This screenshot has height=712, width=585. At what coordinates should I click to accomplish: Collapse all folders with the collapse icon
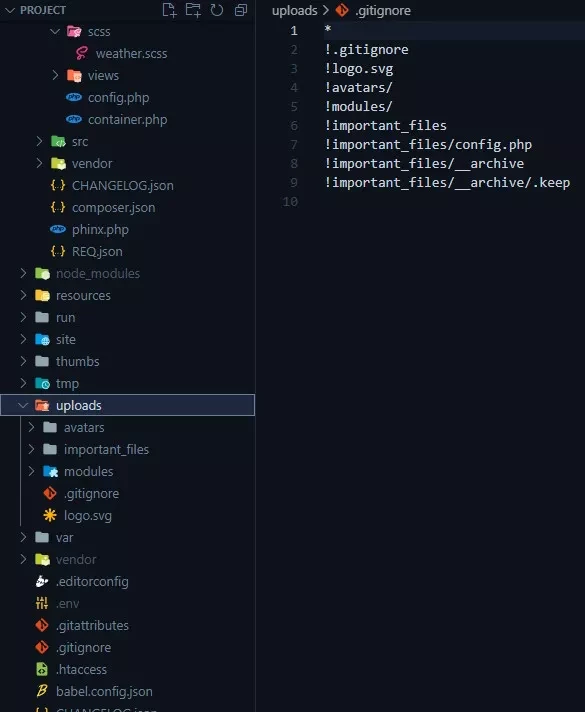[x=241, y=10]
